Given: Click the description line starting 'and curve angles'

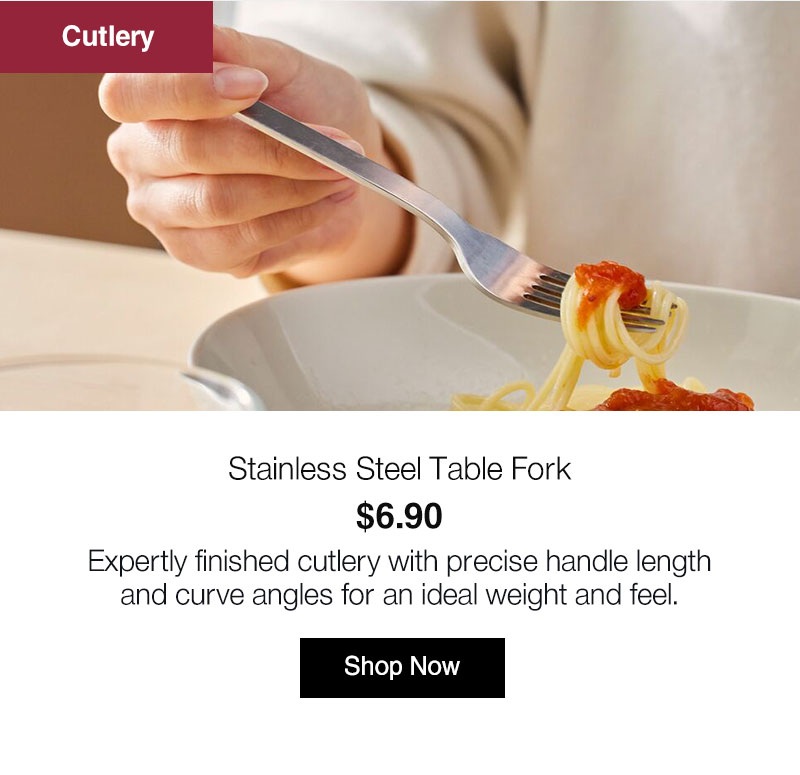Looking at the screenshot, I should [399, 595].
